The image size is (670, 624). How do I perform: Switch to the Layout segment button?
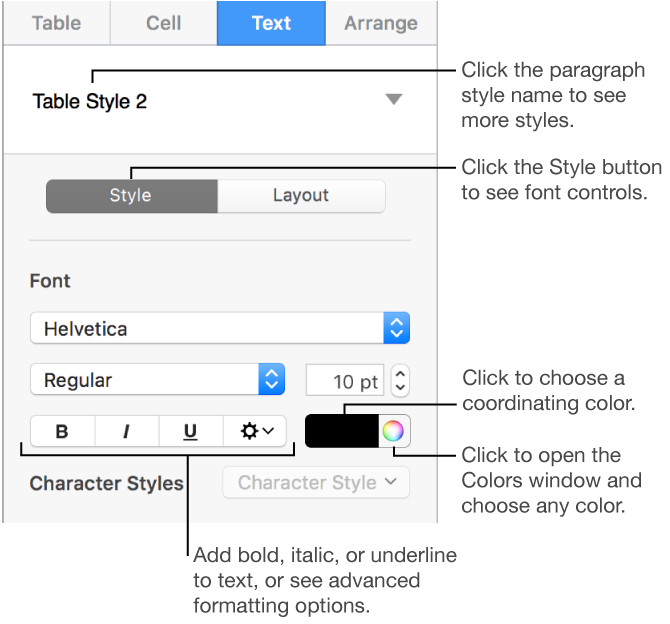click(x=301, y=196)
